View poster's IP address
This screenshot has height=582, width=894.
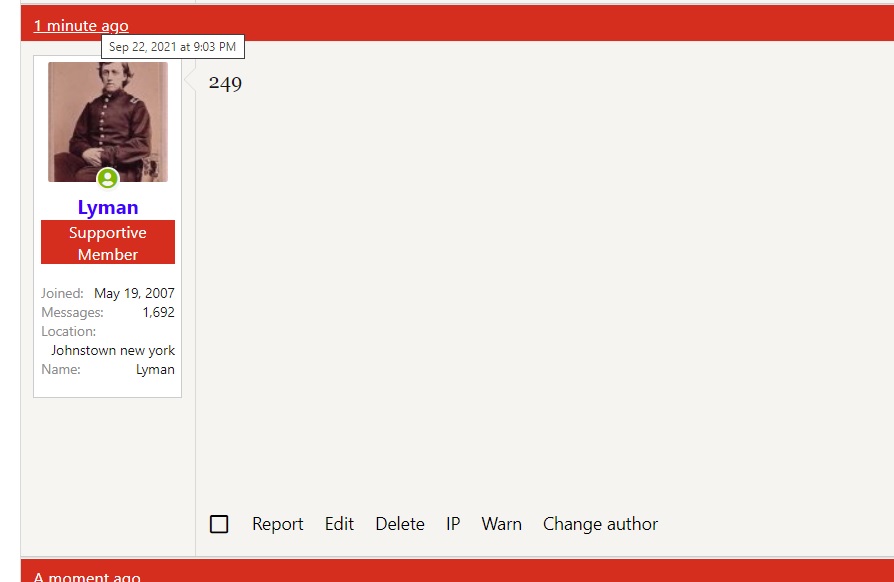pos(453,524)
